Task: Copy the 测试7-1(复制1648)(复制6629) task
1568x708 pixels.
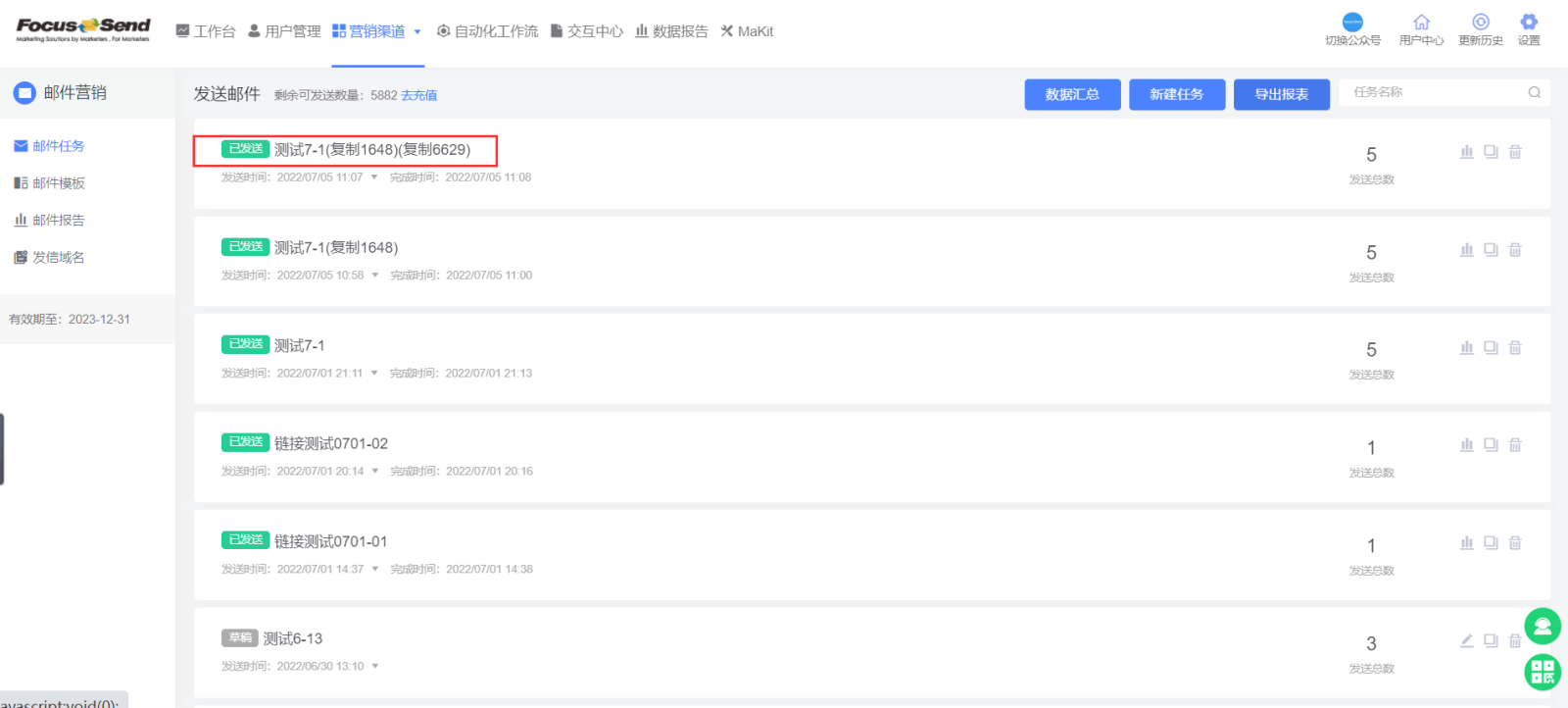Action: point(1491,152)
